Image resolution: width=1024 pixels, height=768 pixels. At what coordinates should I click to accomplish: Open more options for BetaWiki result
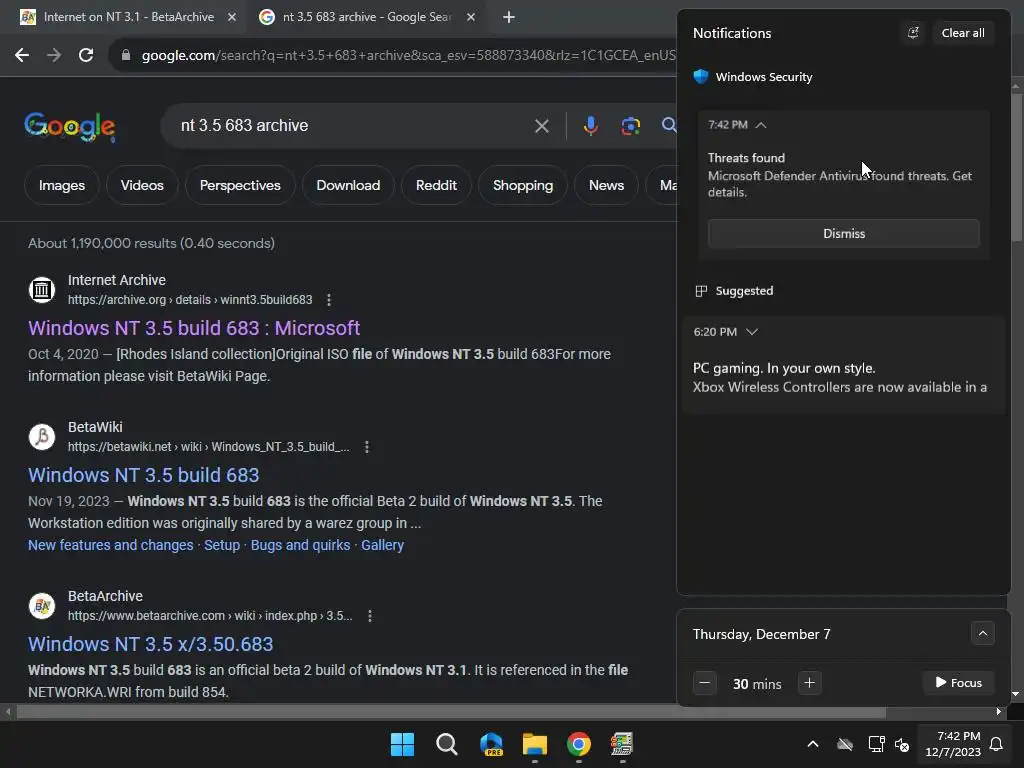pos(366,447)
